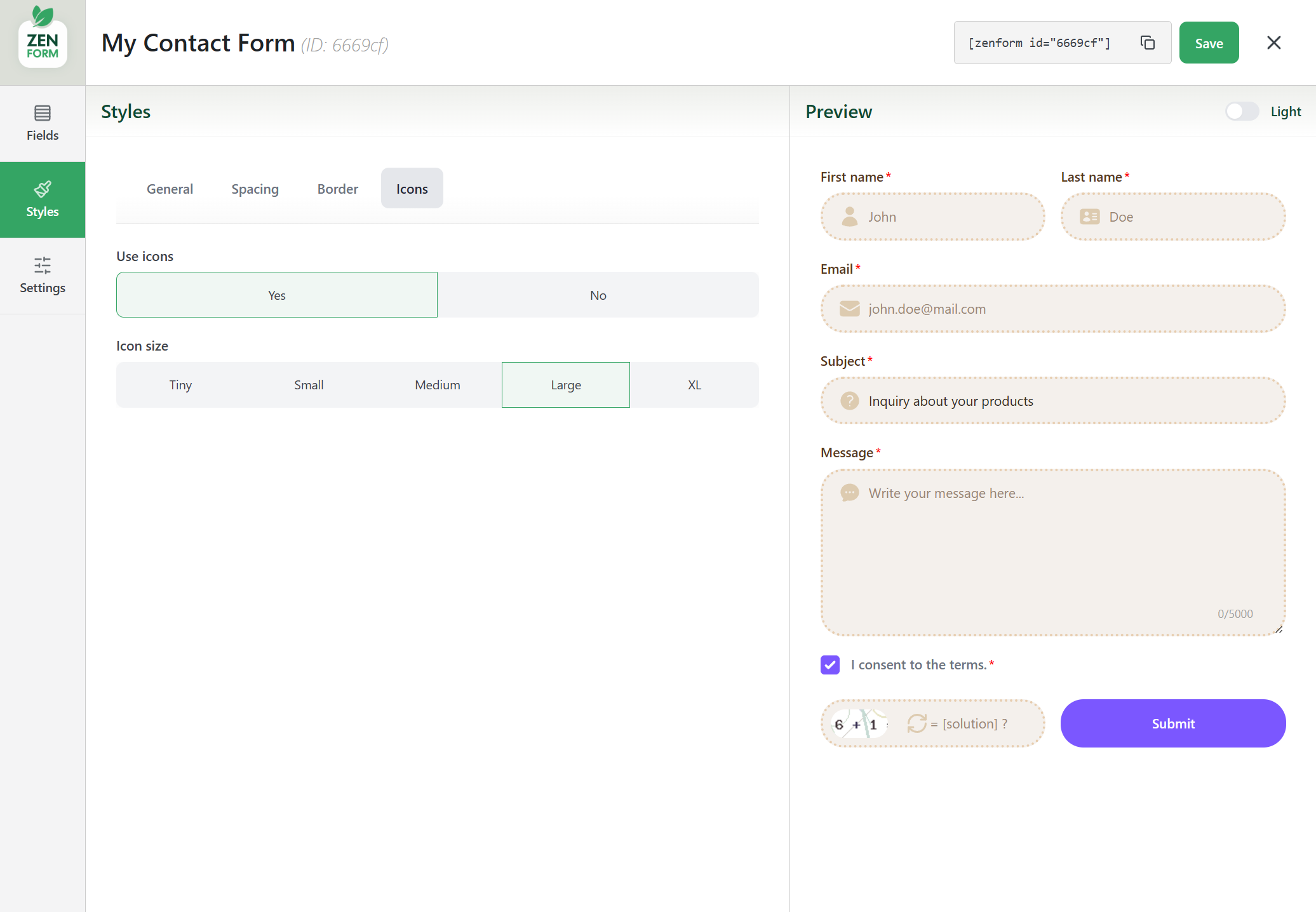Viewport: 1316px width, 912px height.
Task: Click the Message textarea resize handle
Action: pos(1279,629)
